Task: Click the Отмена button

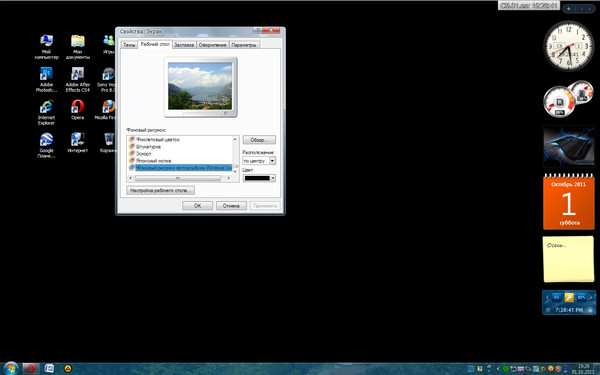Action: (x=231, y=205)
